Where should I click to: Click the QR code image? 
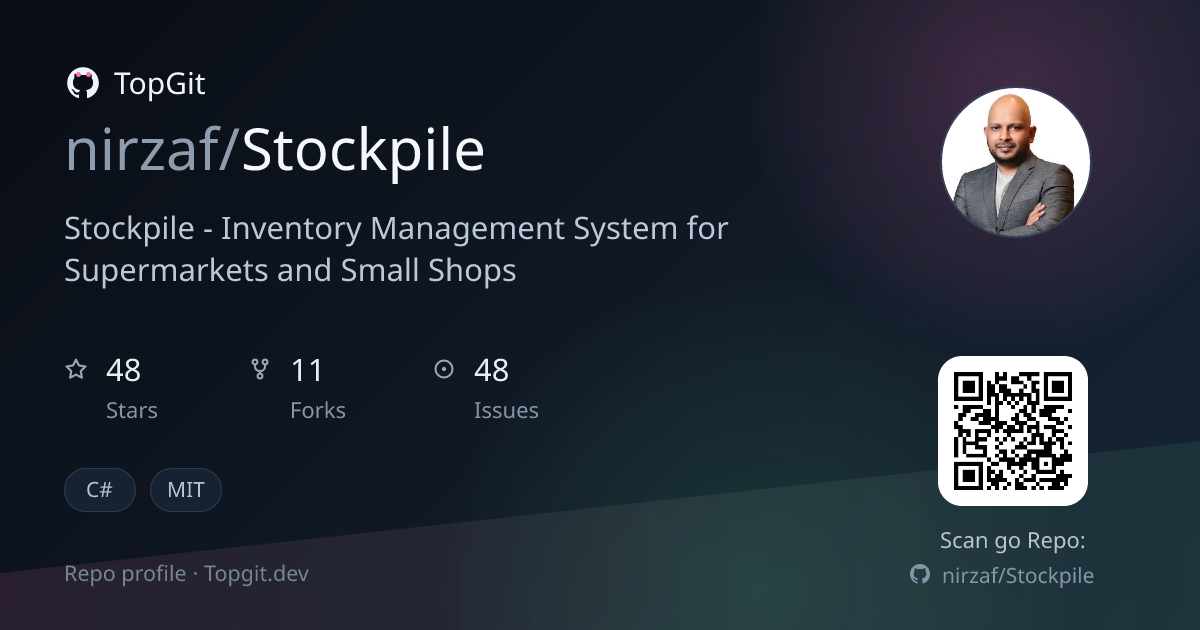[1013, 431]
